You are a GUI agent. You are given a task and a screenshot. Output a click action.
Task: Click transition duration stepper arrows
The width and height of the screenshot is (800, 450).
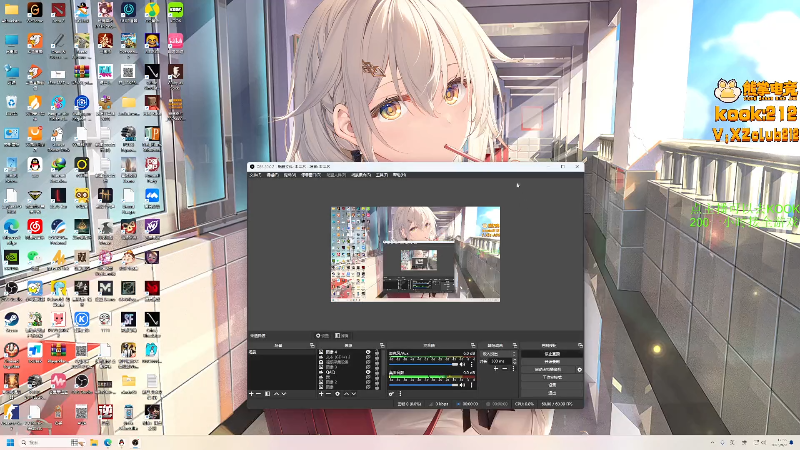514,361
